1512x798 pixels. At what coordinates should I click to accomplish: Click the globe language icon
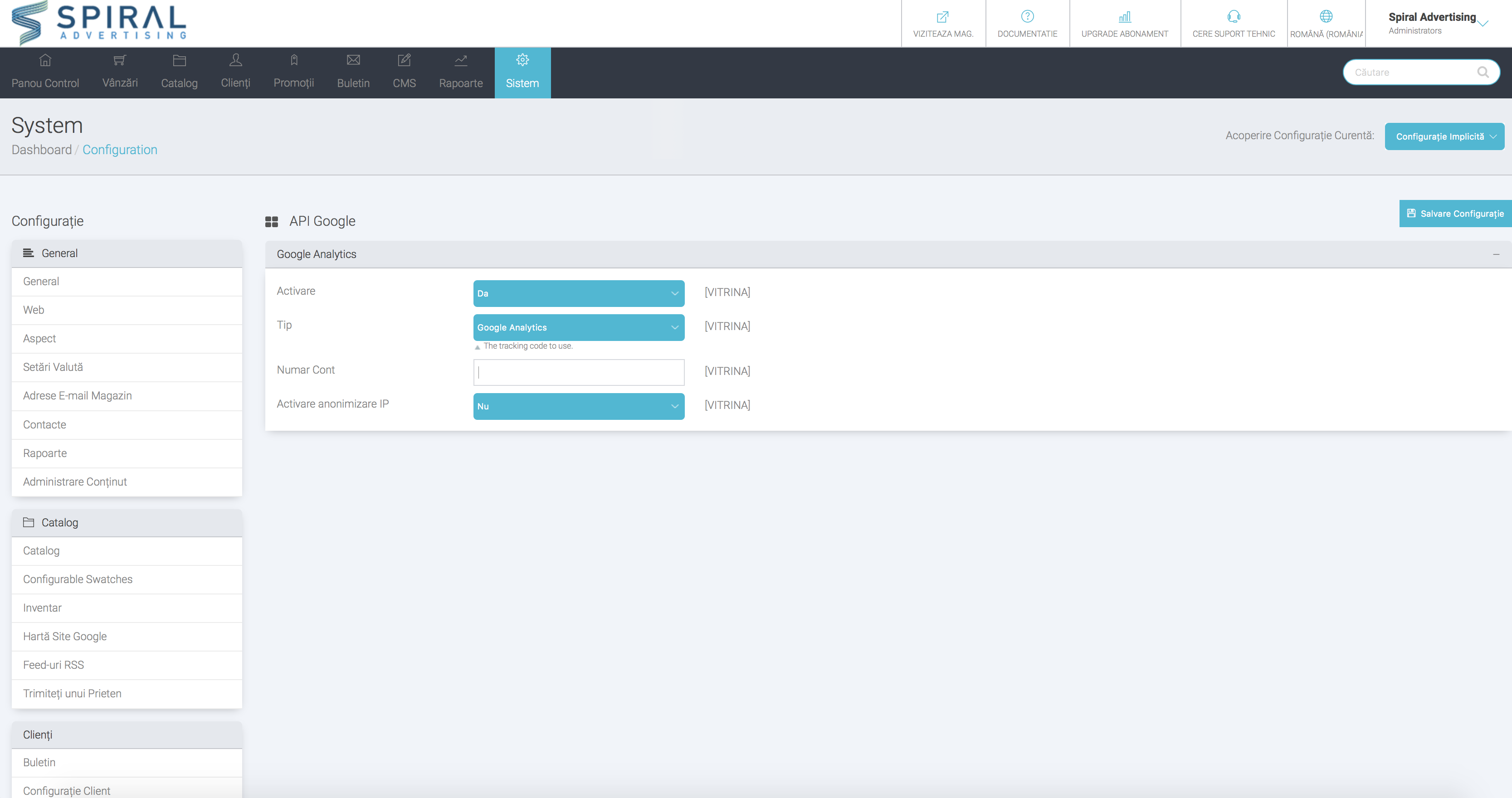(x=1326, y=16)
